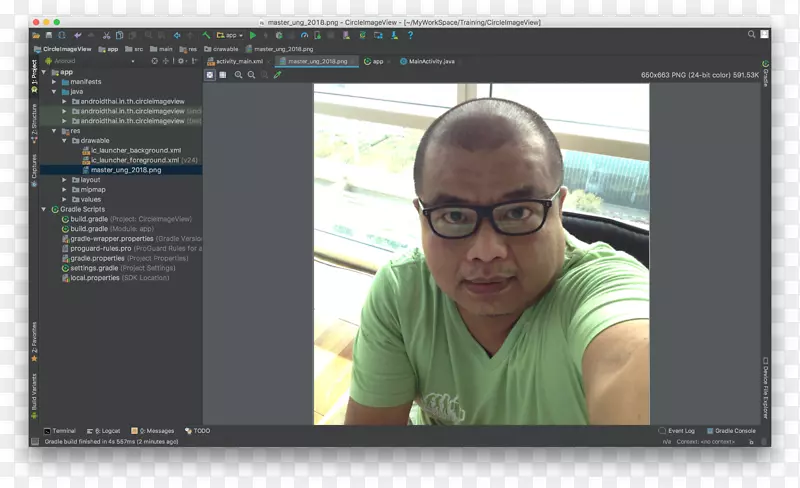This screenshot has height=488, width=800.
Task: Open the Terminal tool tab
Action: point(60,431)
